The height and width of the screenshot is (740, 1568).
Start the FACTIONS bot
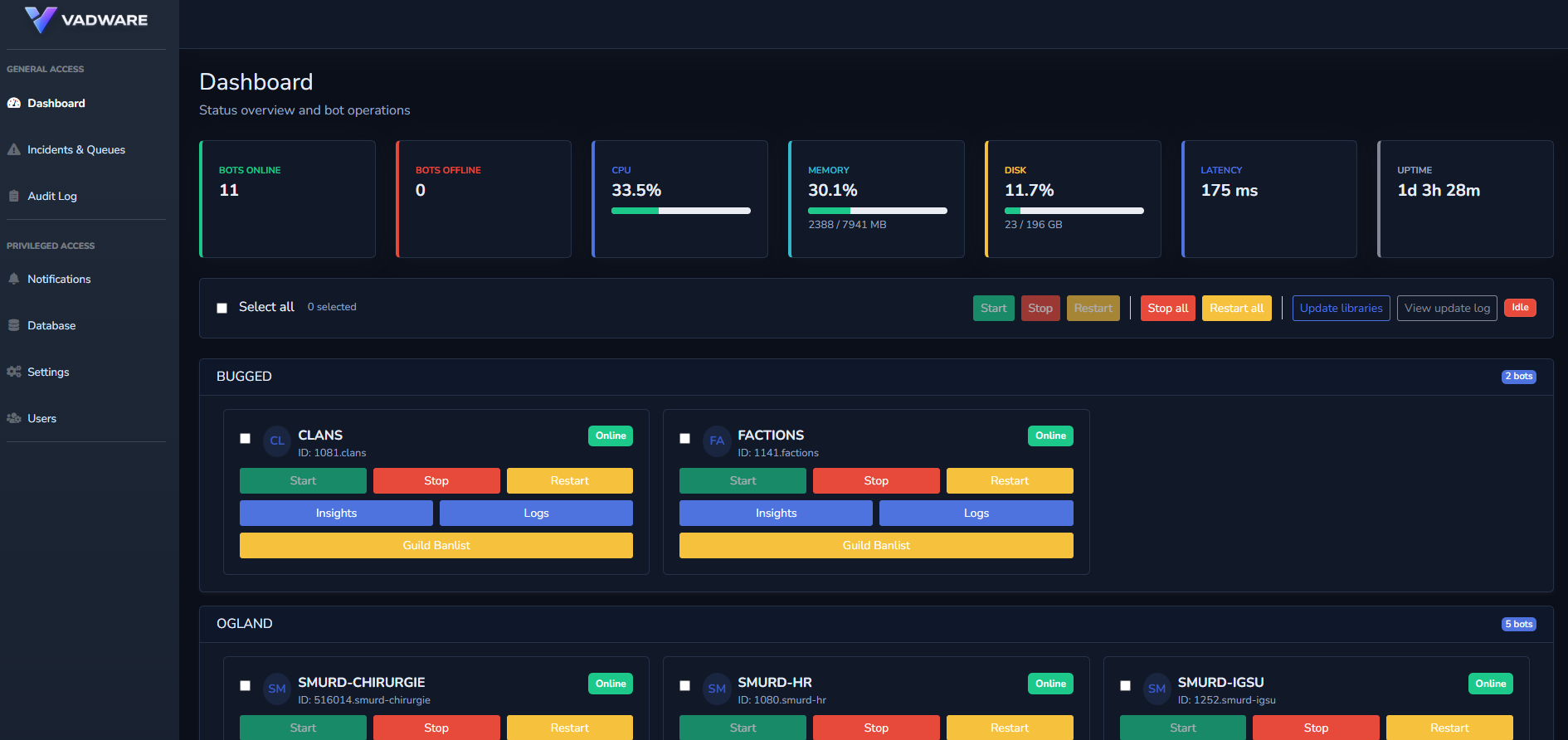click(743, 480)
